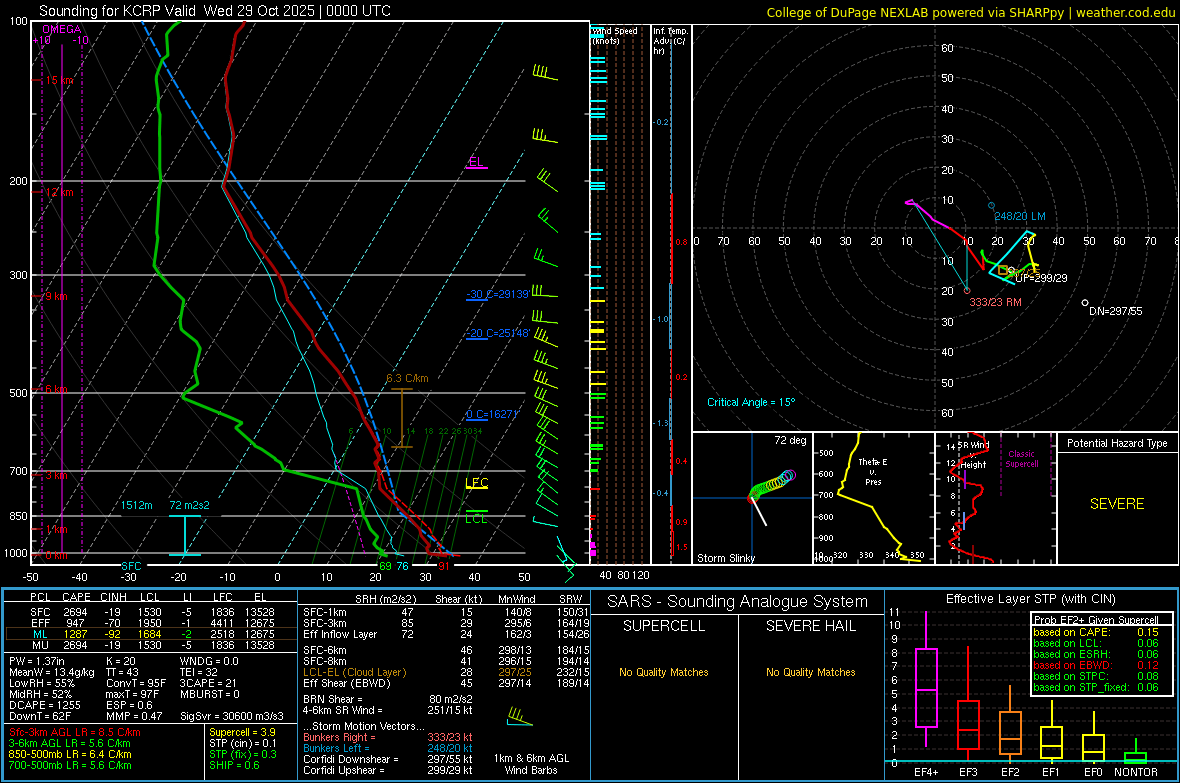The height and width of the screenshot is (783, 1180).
Task: Click the 'based on CAPE: 0.15' line
Action: coord(1096,632)
